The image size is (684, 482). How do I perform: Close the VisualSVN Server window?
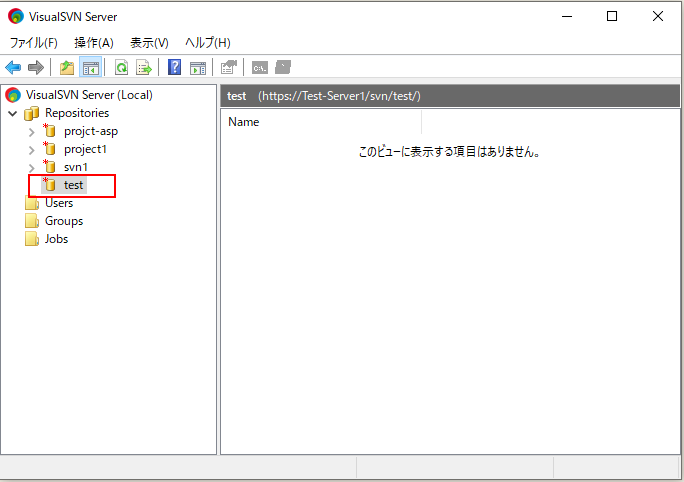point(658,17)
